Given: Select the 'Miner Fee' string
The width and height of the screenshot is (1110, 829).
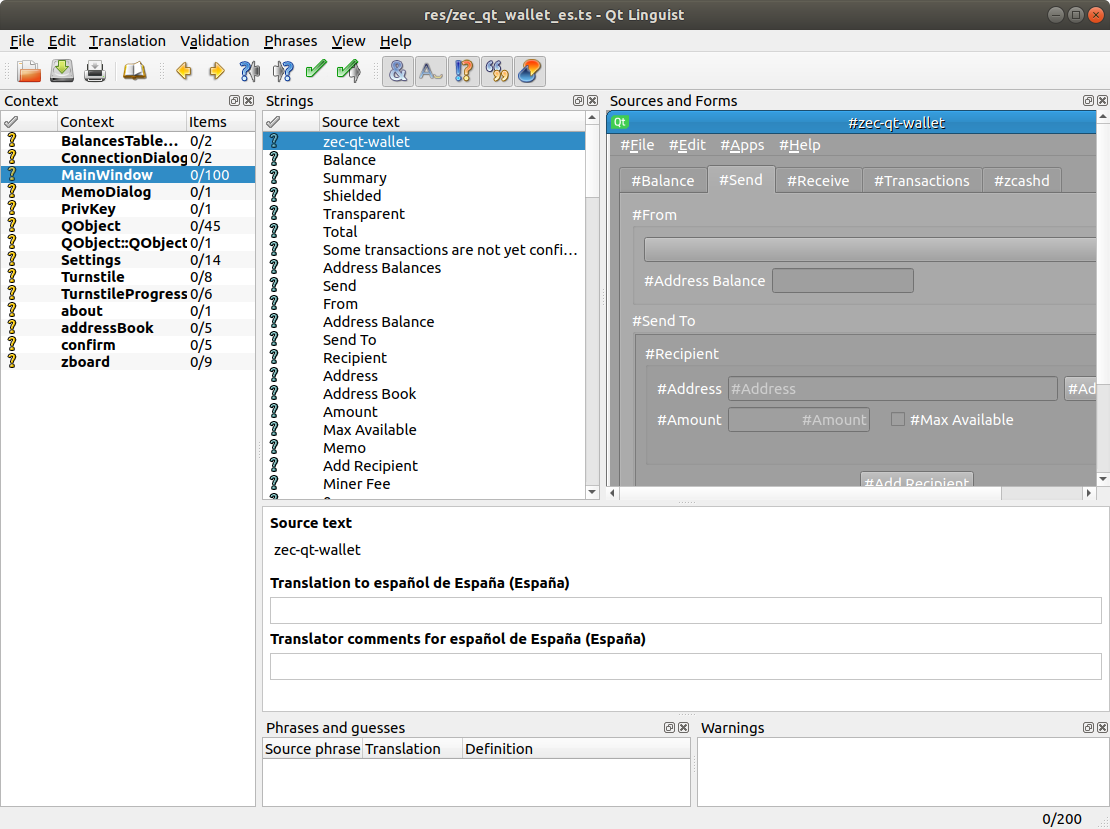Looking at the screenshot, I should tap(424, 484).
